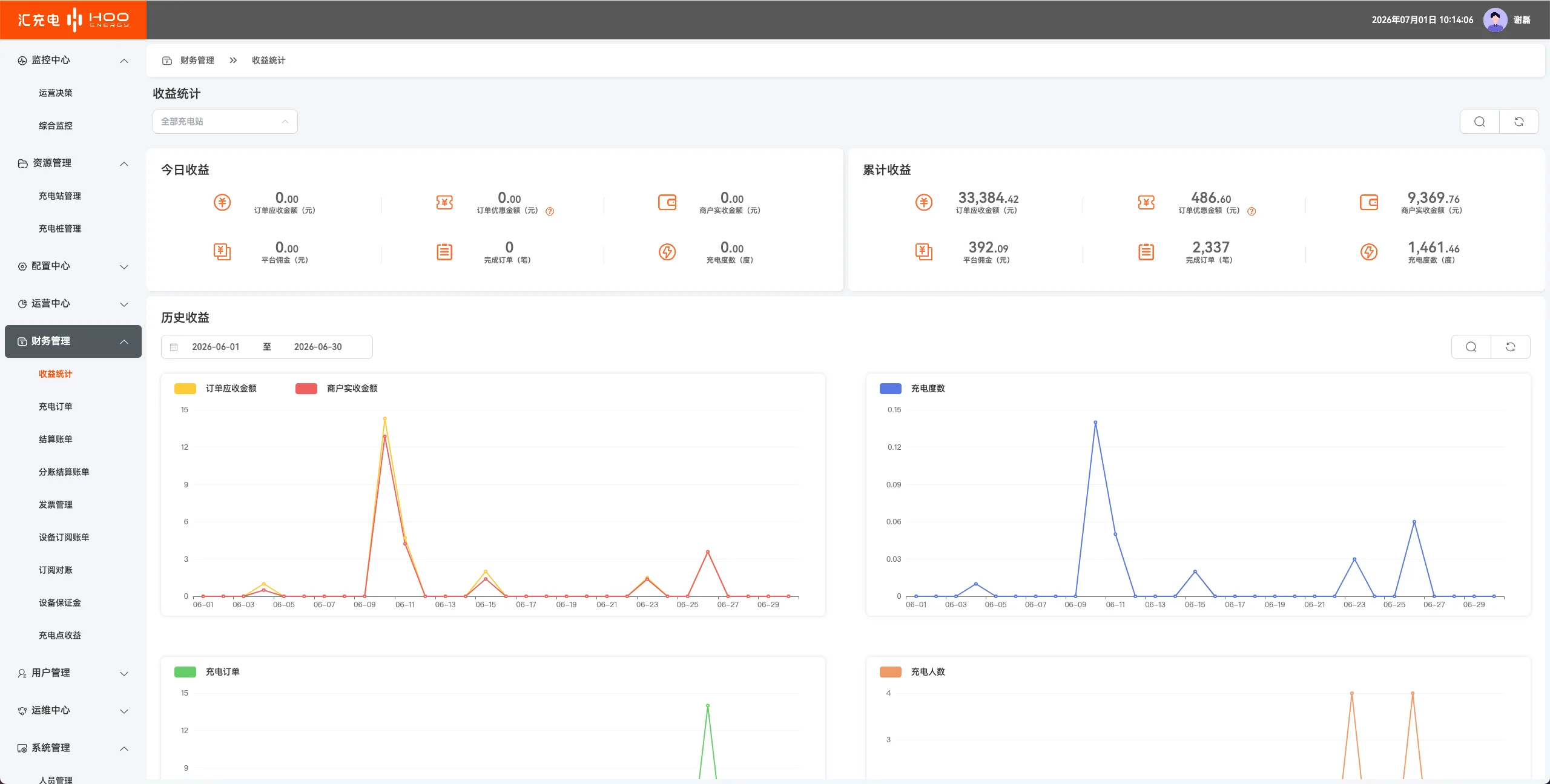
Task: Click the coupon icon in 累计收益
Action: (x=1146, y=202)
